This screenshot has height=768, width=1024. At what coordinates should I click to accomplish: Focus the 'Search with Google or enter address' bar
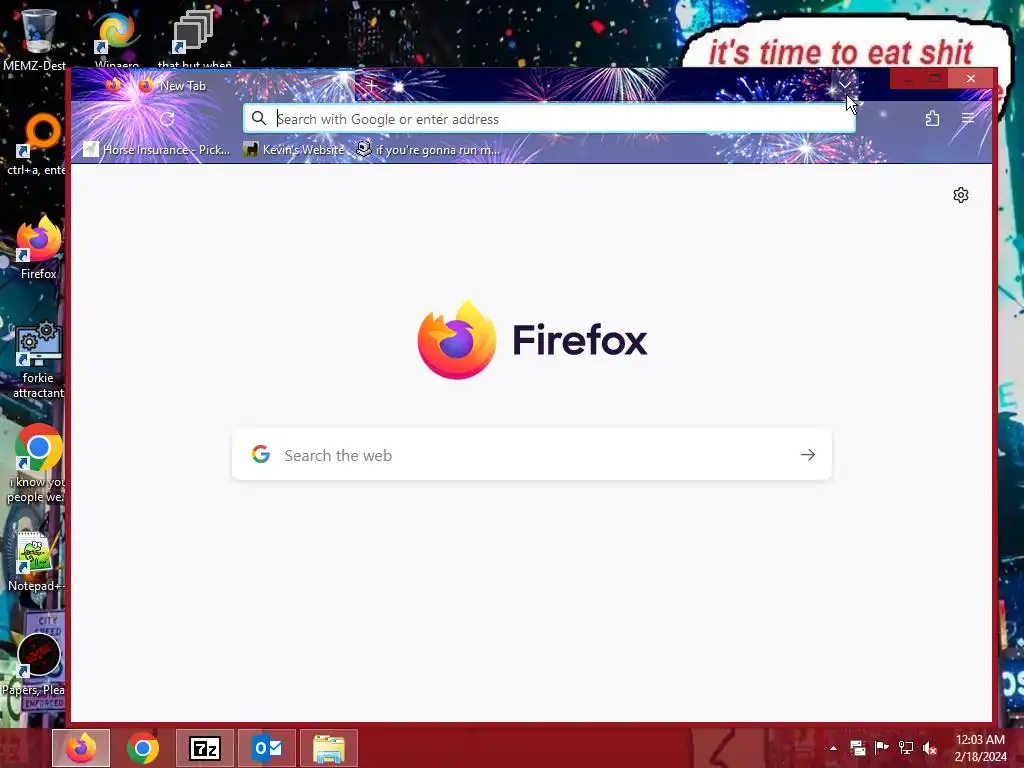click(x=549, y=119)
